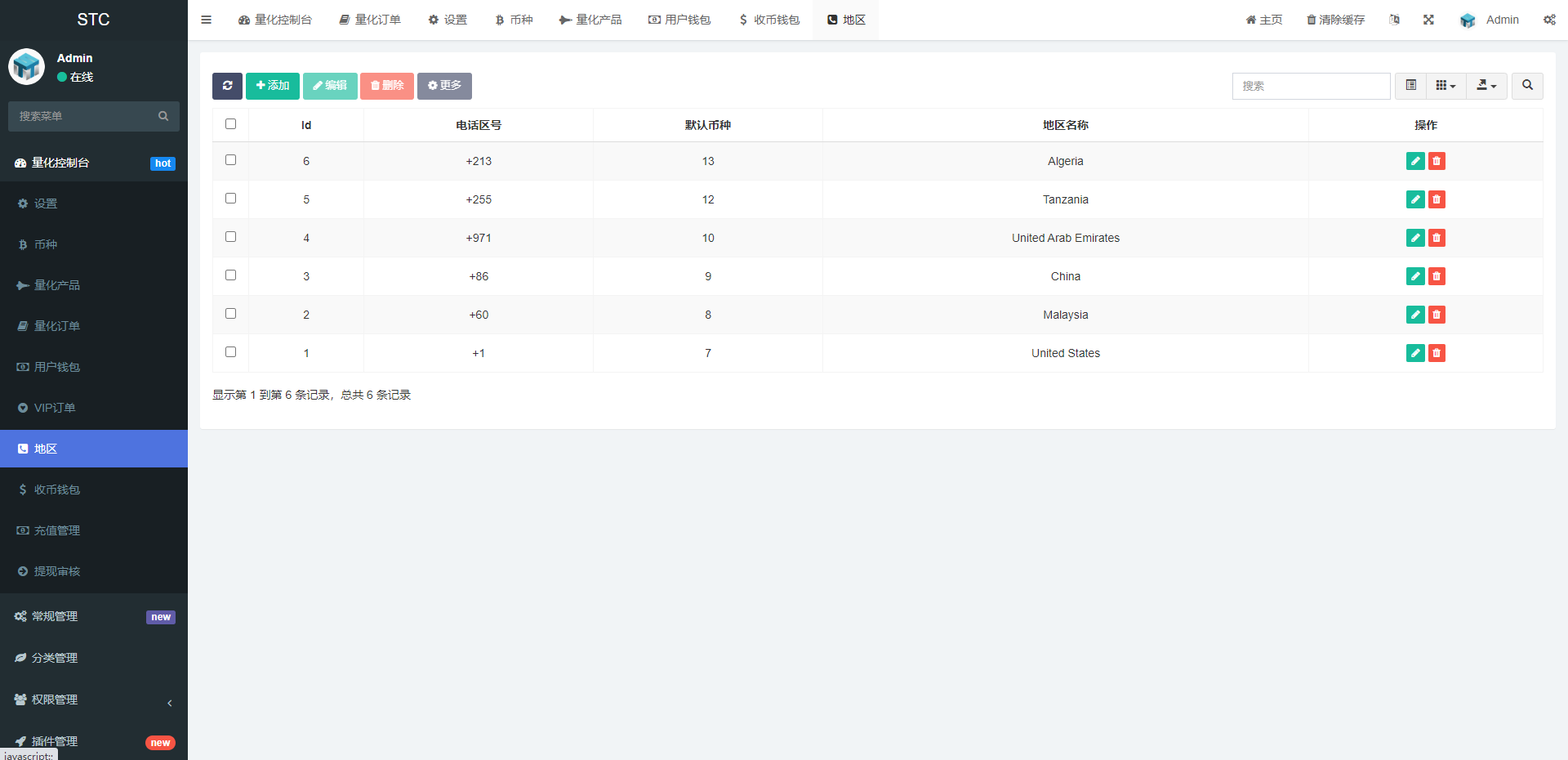Click the search magnifier button beside export

tap(1526, 86)
